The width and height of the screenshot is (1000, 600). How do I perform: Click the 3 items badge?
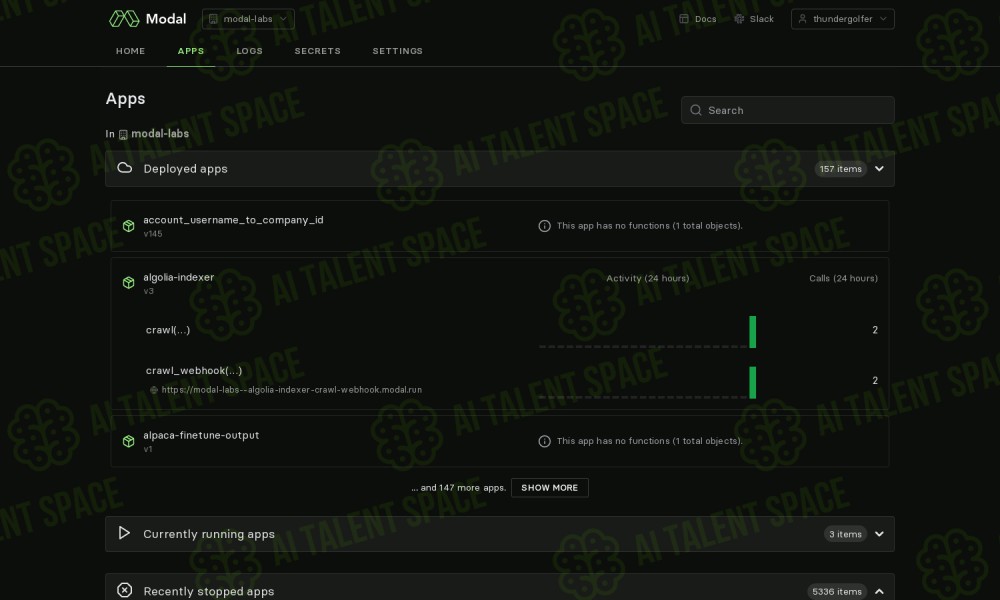pos(845,534)
